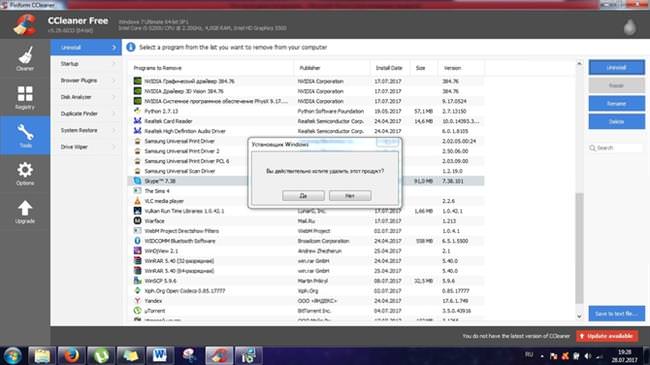Open the Cleaner section in sidebar

(x=25, y=58)
